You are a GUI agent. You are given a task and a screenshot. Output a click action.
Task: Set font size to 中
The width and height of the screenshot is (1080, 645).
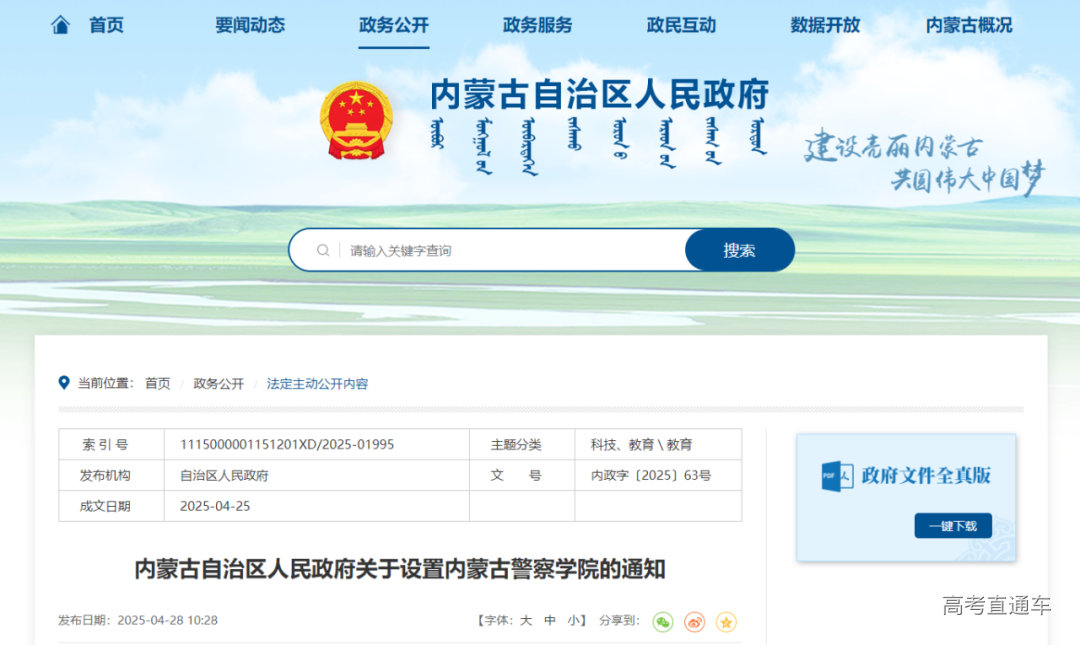[550, 620]
